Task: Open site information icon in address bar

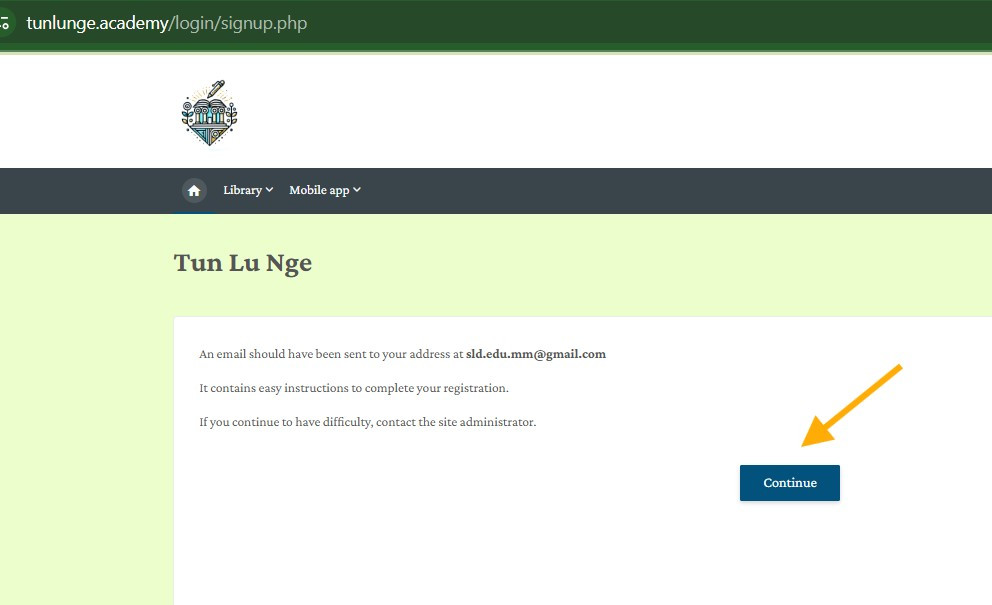Action: [x=5, y=23]
